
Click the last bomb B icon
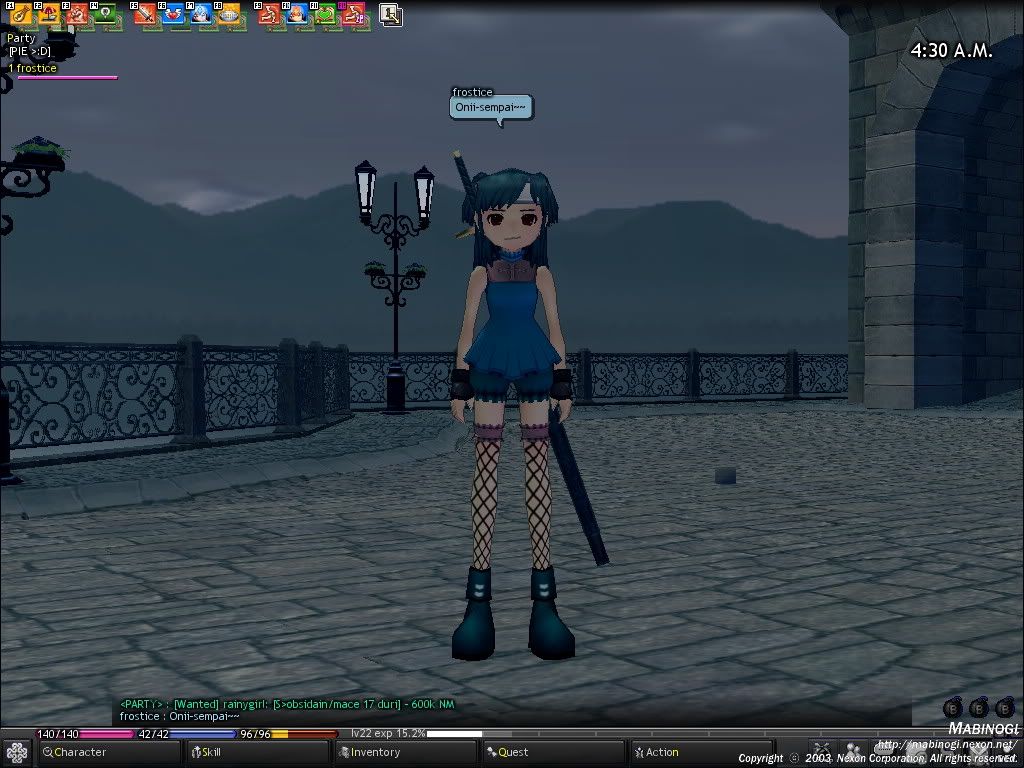pos(1004,707)
